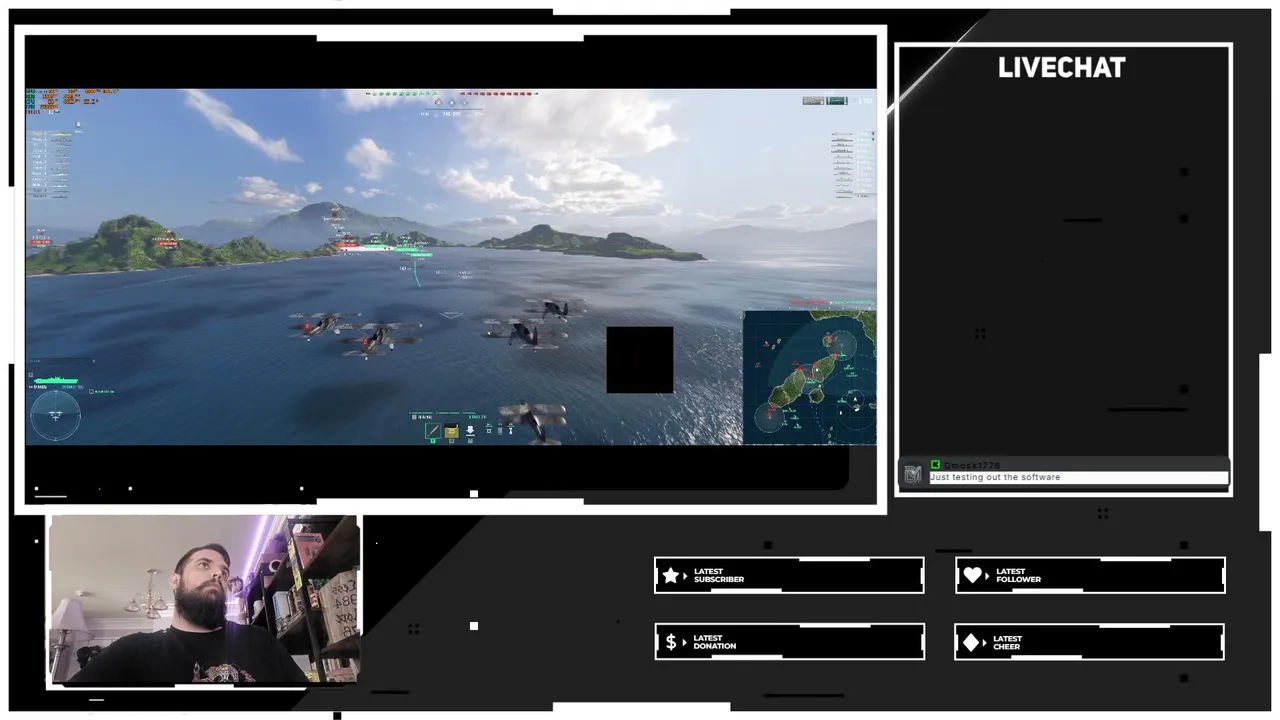Click the game minimap
Viewport: 1280px width, 720px height.
pos(810,377)
